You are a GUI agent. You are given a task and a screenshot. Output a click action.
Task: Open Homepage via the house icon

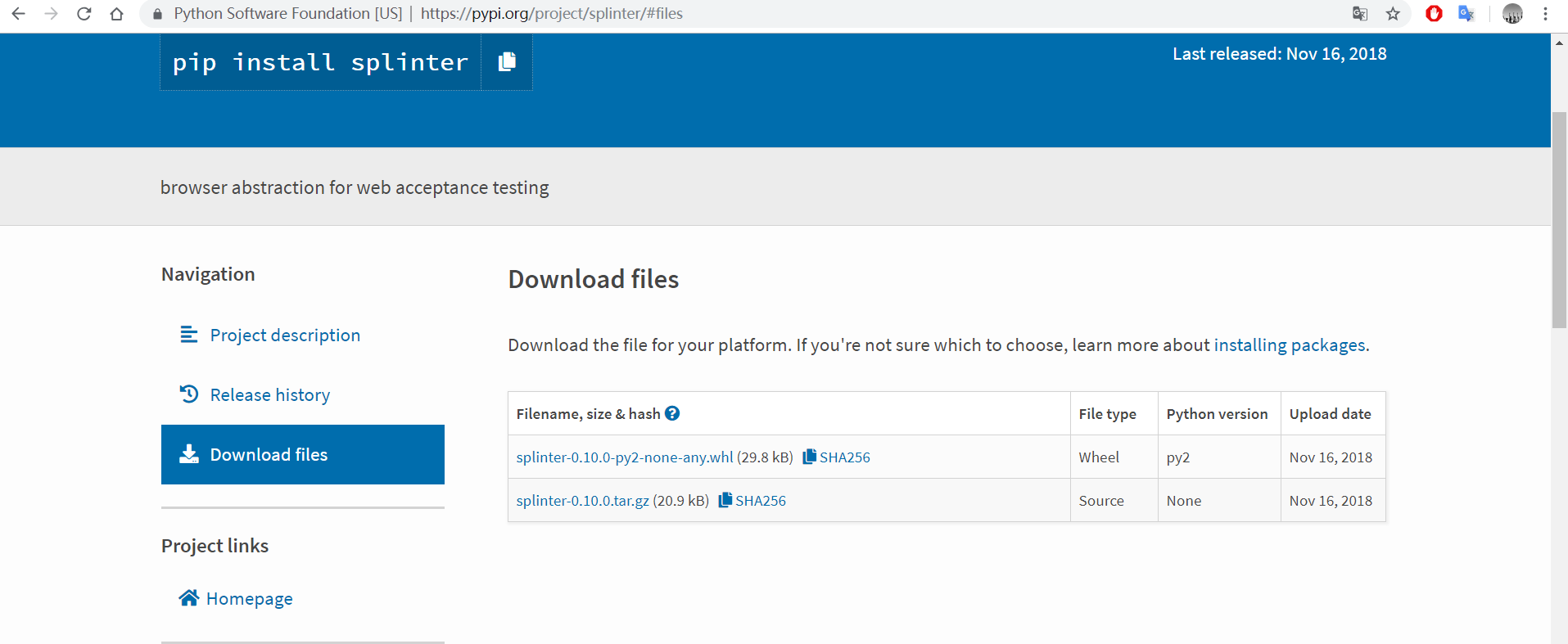pos(189,598)
